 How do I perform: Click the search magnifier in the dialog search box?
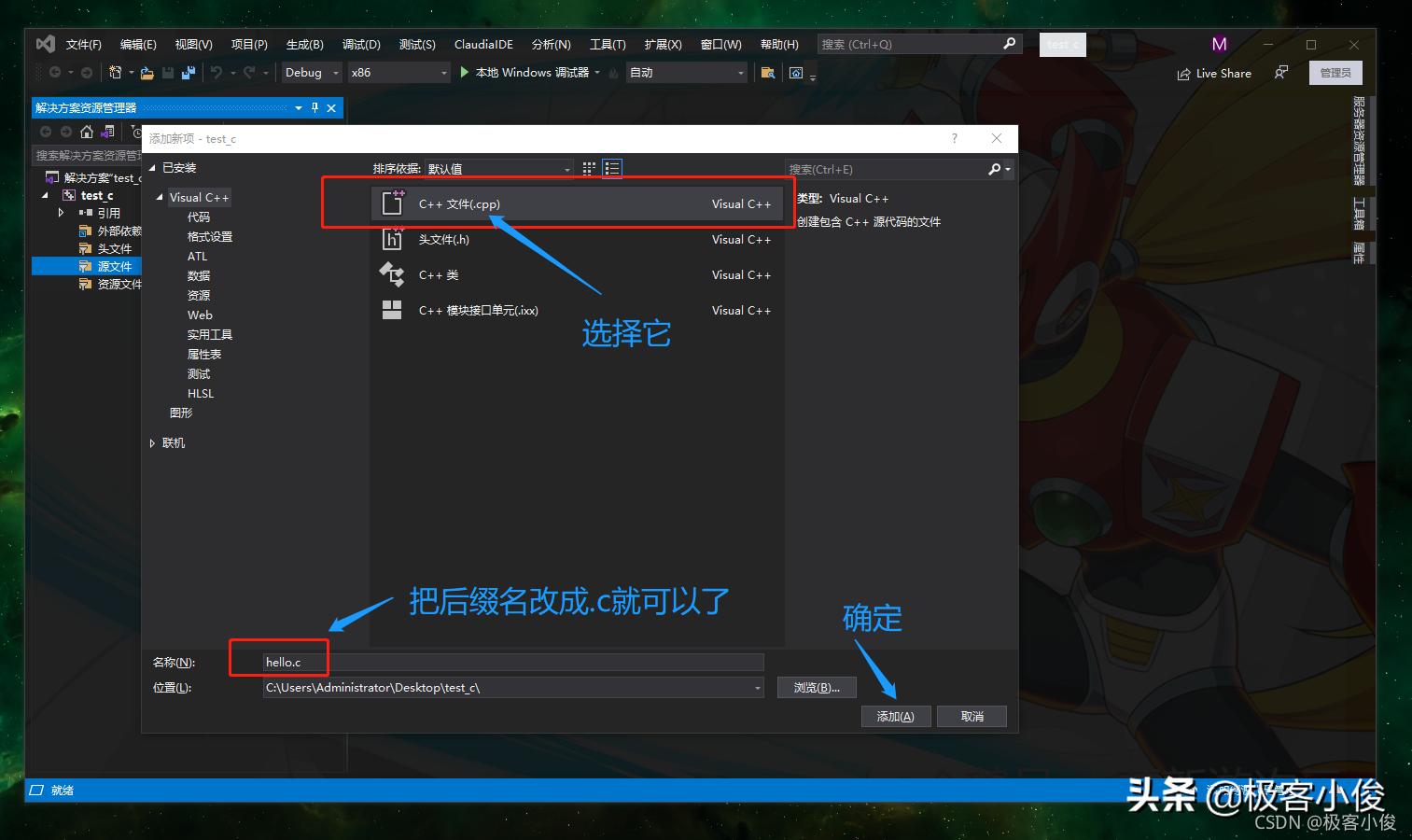996,169
